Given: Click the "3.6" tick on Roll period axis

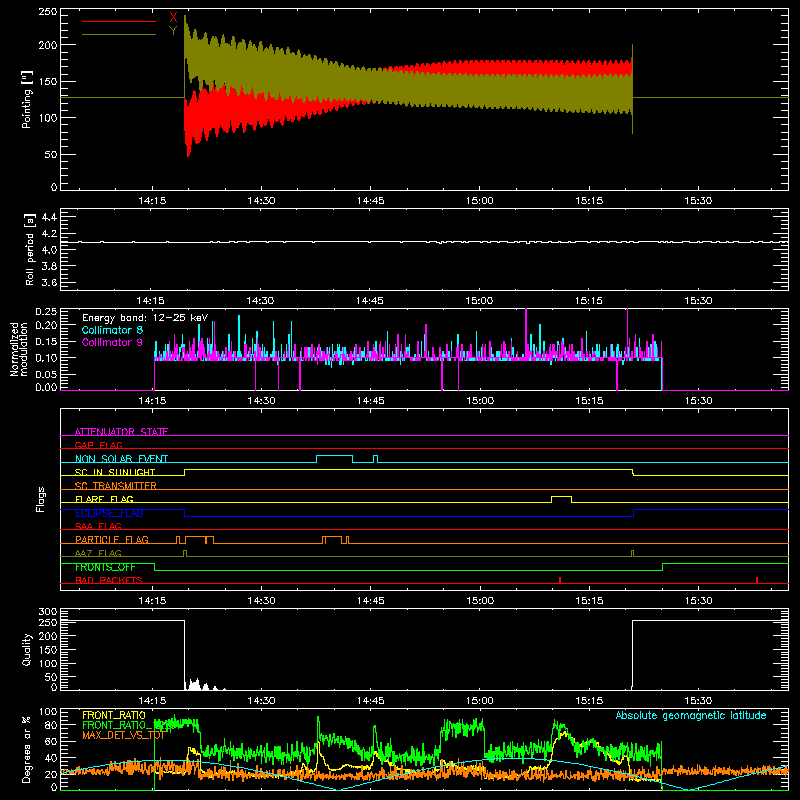Looking at the screenshot, I should coord(49,282).
